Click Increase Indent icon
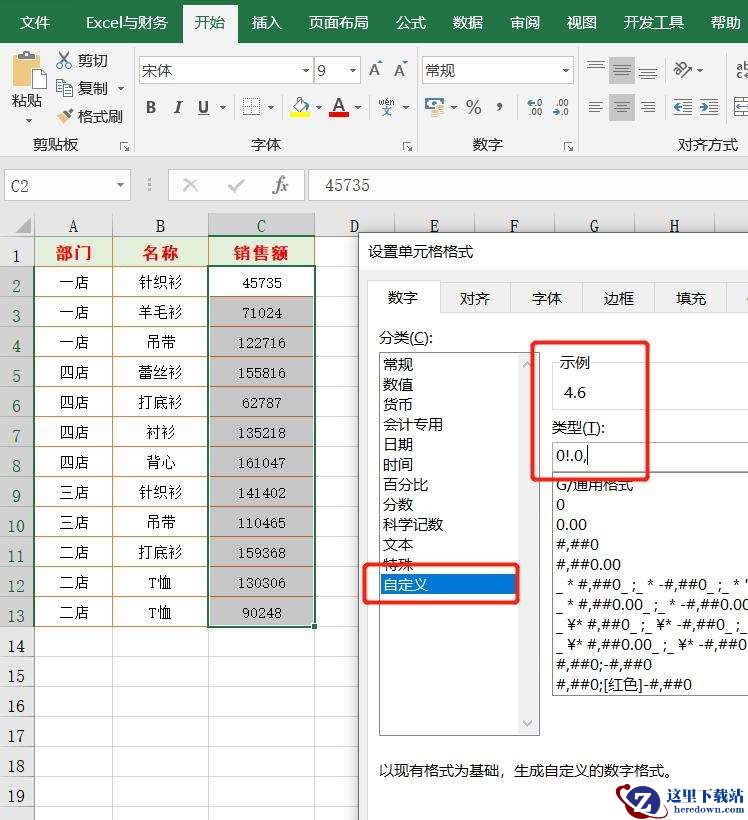 (709, 107)
